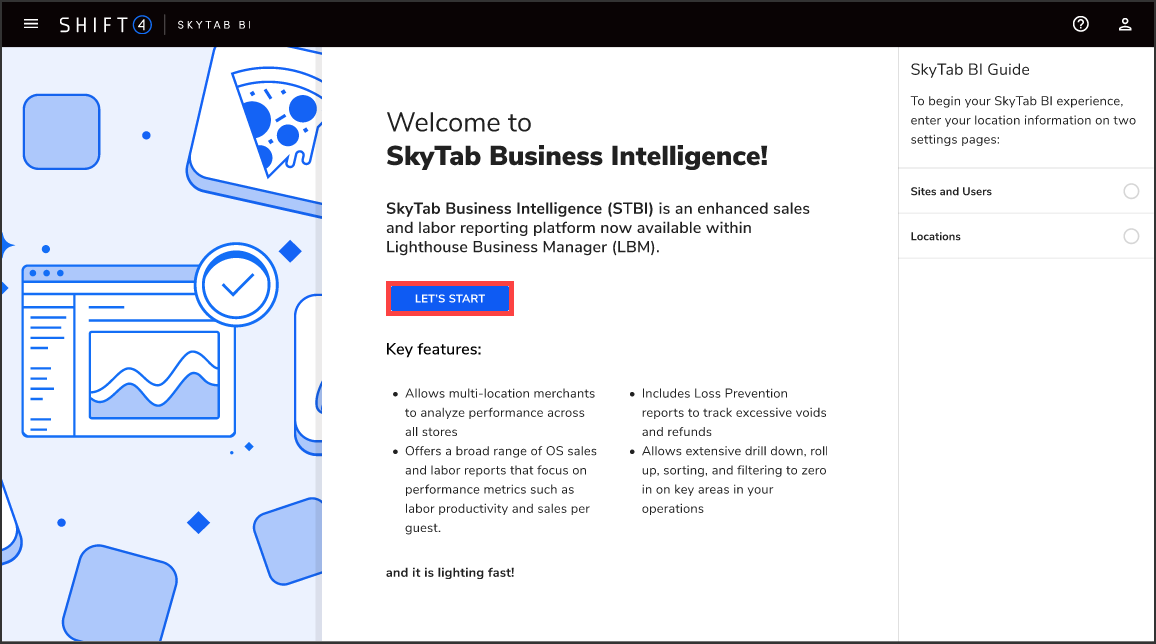Open the account menu with the person icon
Viewport: 1156px width, 644px height.
tap(1125, 23)
